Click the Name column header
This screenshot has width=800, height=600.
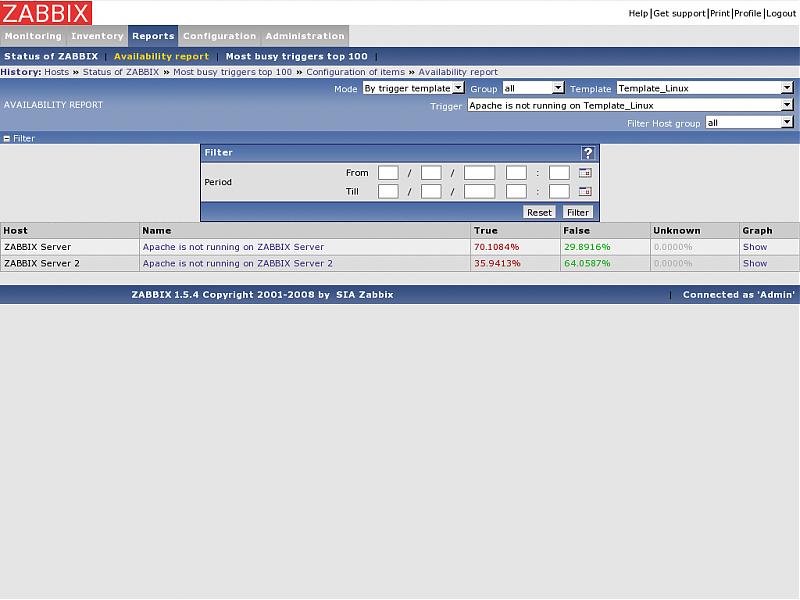(305, 231)
